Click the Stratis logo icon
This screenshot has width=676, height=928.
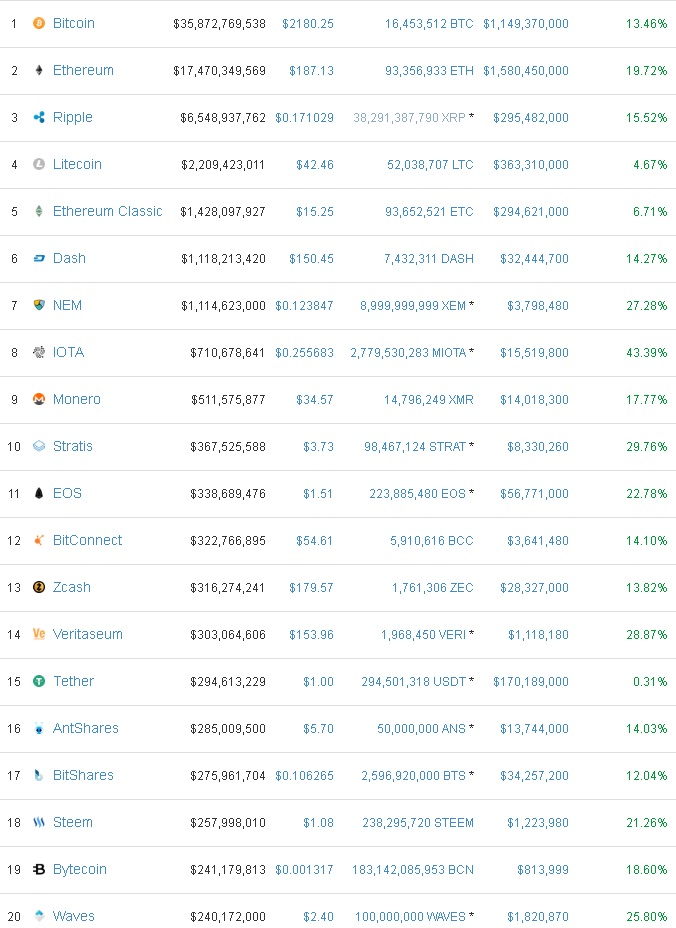[39, 446]
